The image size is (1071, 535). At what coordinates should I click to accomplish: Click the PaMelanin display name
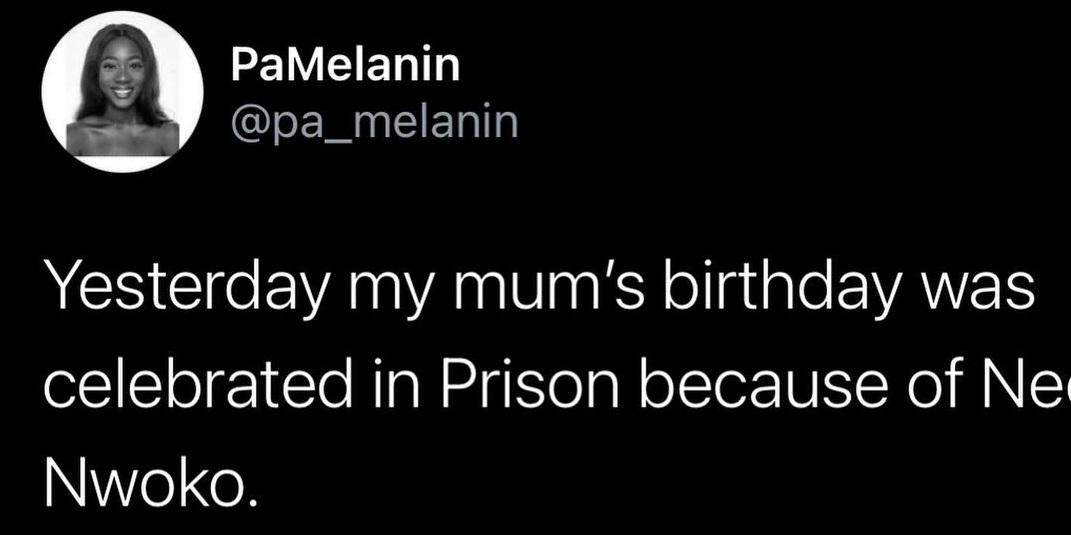click(x=345, y=66)
